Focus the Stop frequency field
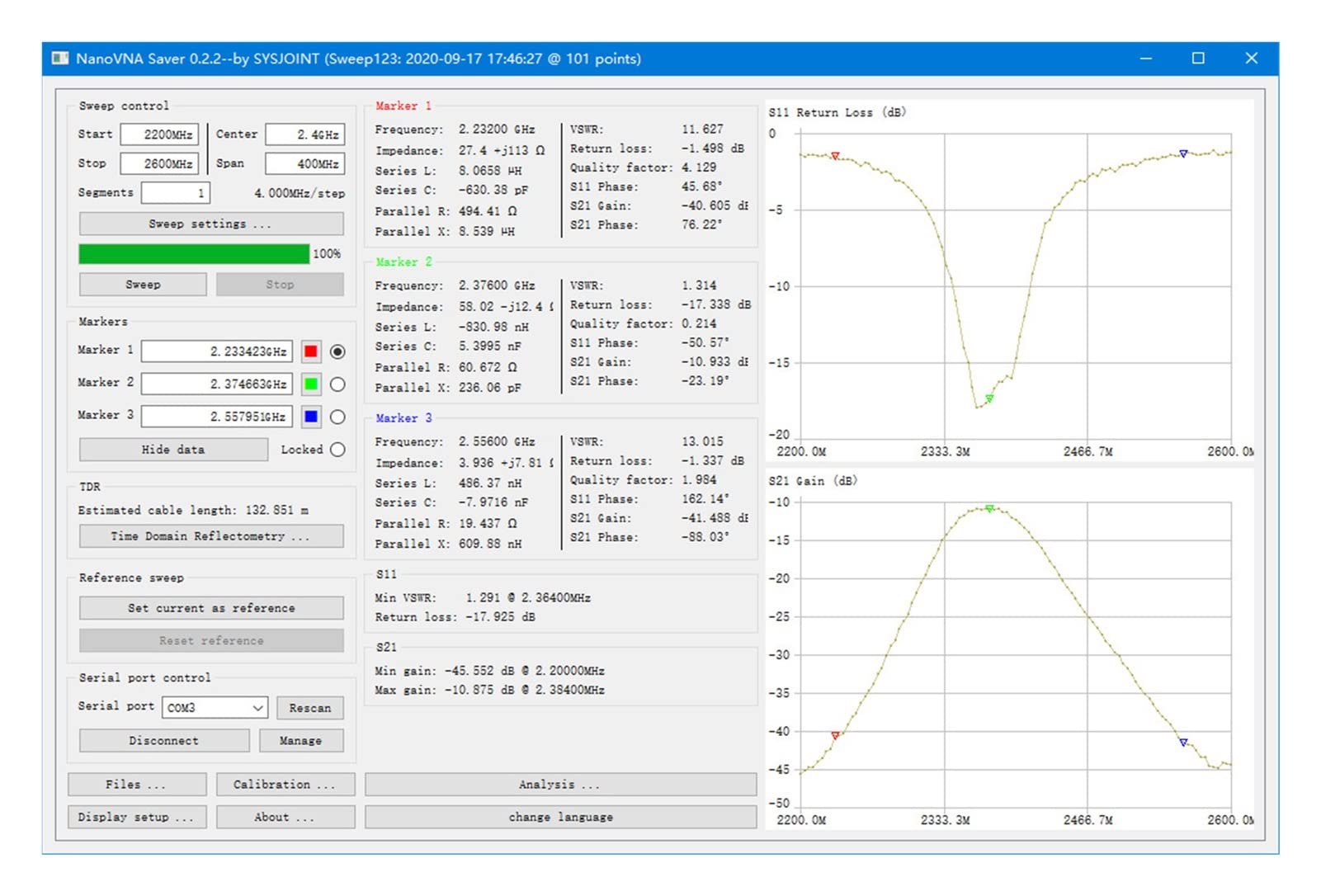 (159, 164)
